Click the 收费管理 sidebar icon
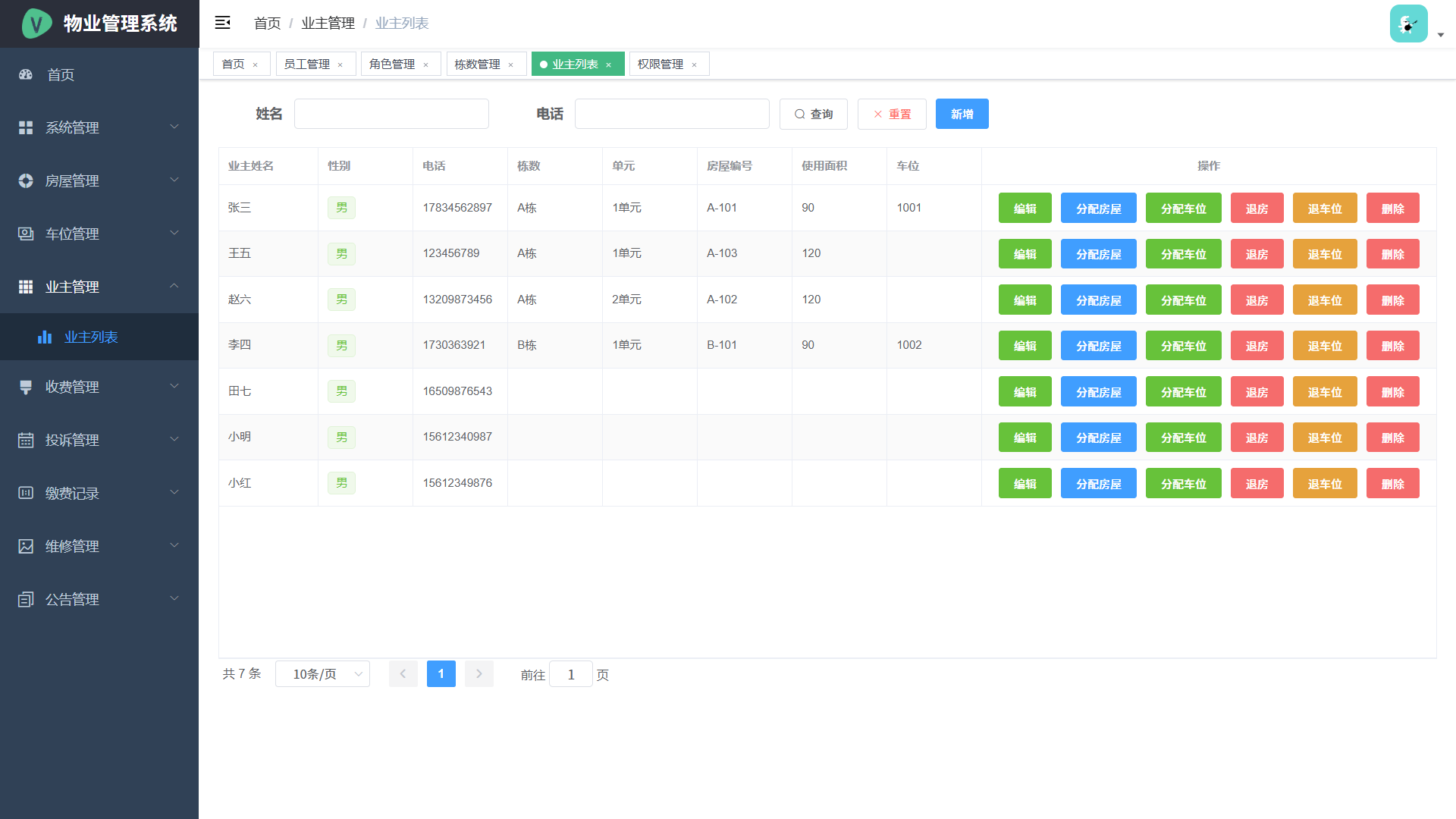The image size is (1456, 819). [26, 387]
